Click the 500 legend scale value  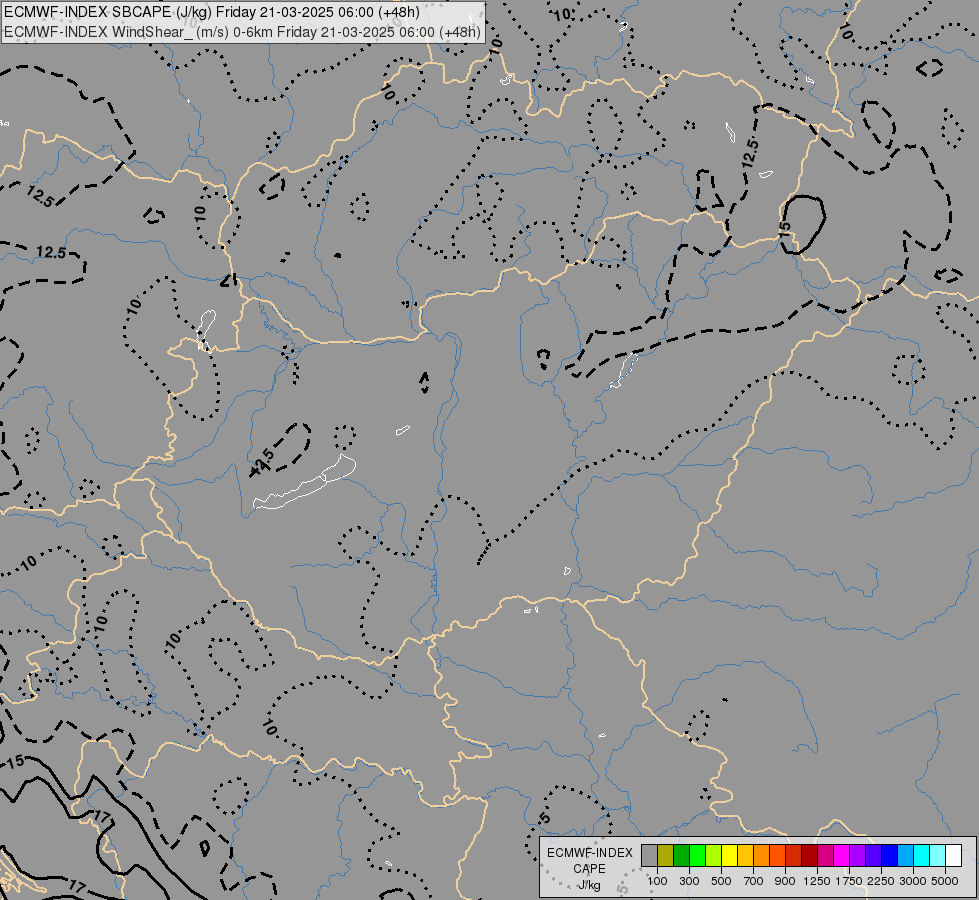[x=721, y=881]
